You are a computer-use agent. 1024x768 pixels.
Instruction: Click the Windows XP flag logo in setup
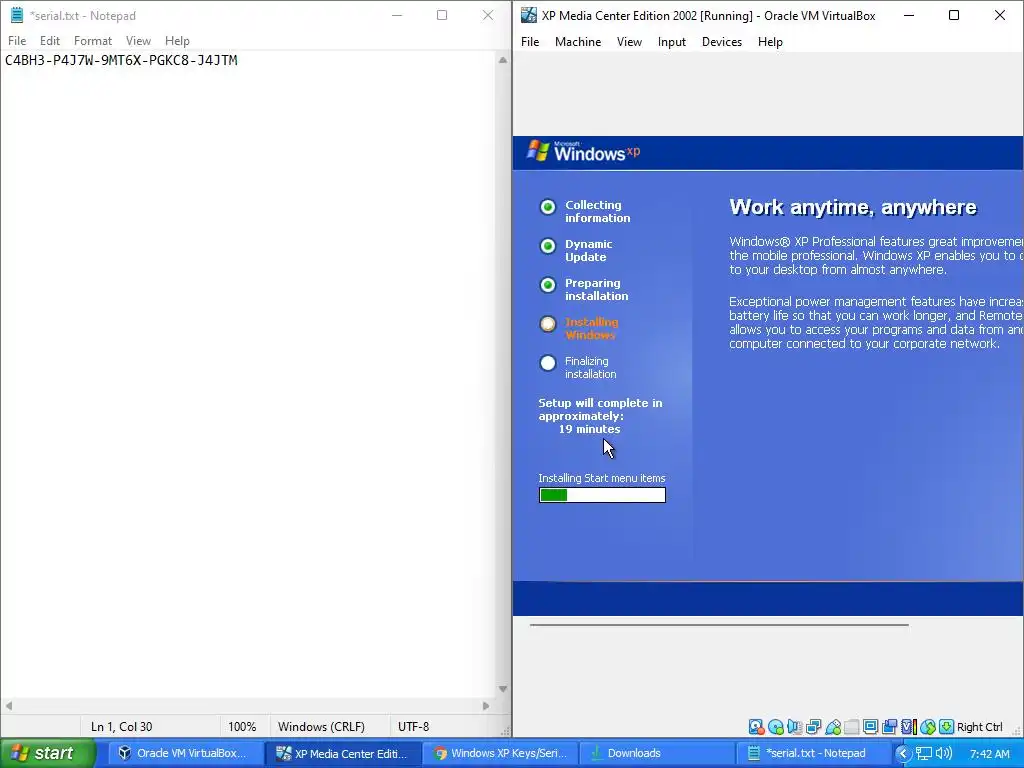click(x=538, y=150)
